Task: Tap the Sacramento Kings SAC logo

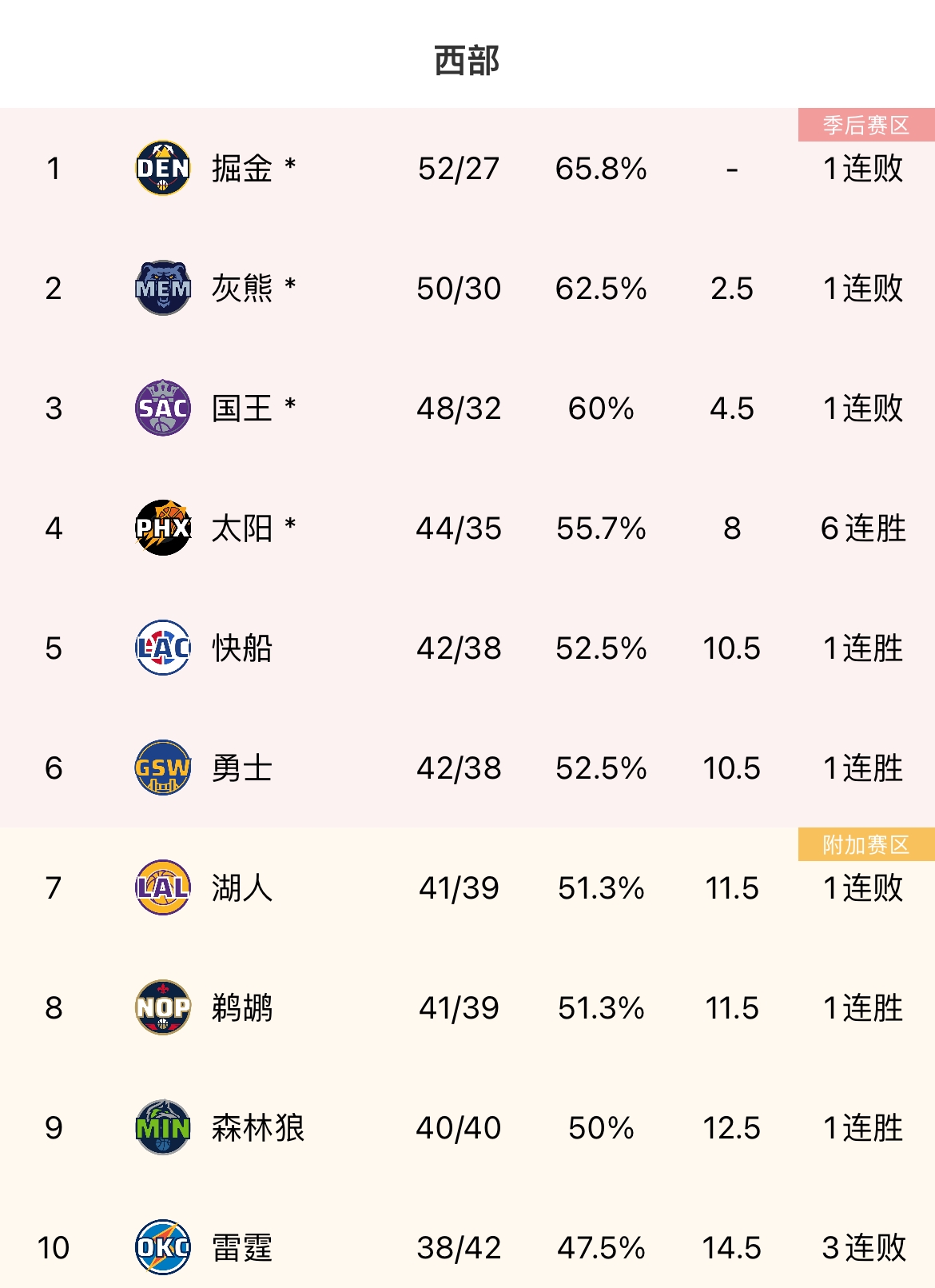Action: pyautogui.click(x=163, y=408)
